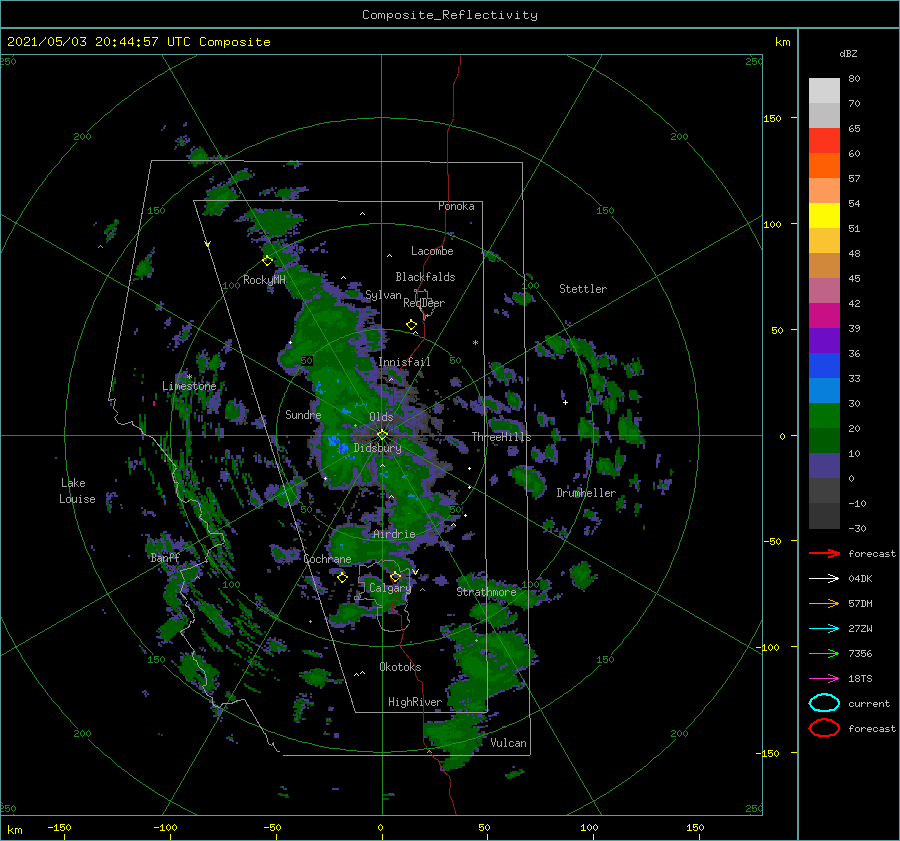
Task: Click the yellow diamond marker below RedDeer
Action: point(411,325)
